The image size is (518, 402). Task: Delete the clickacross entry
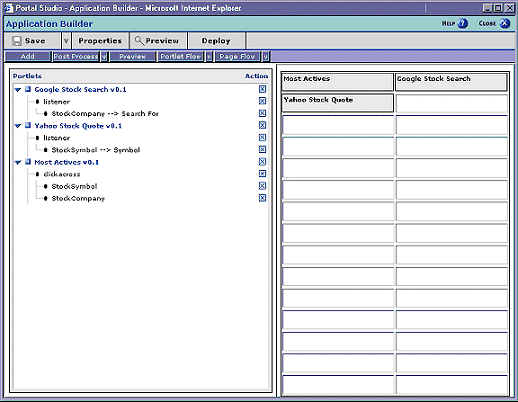coord(262,174)
